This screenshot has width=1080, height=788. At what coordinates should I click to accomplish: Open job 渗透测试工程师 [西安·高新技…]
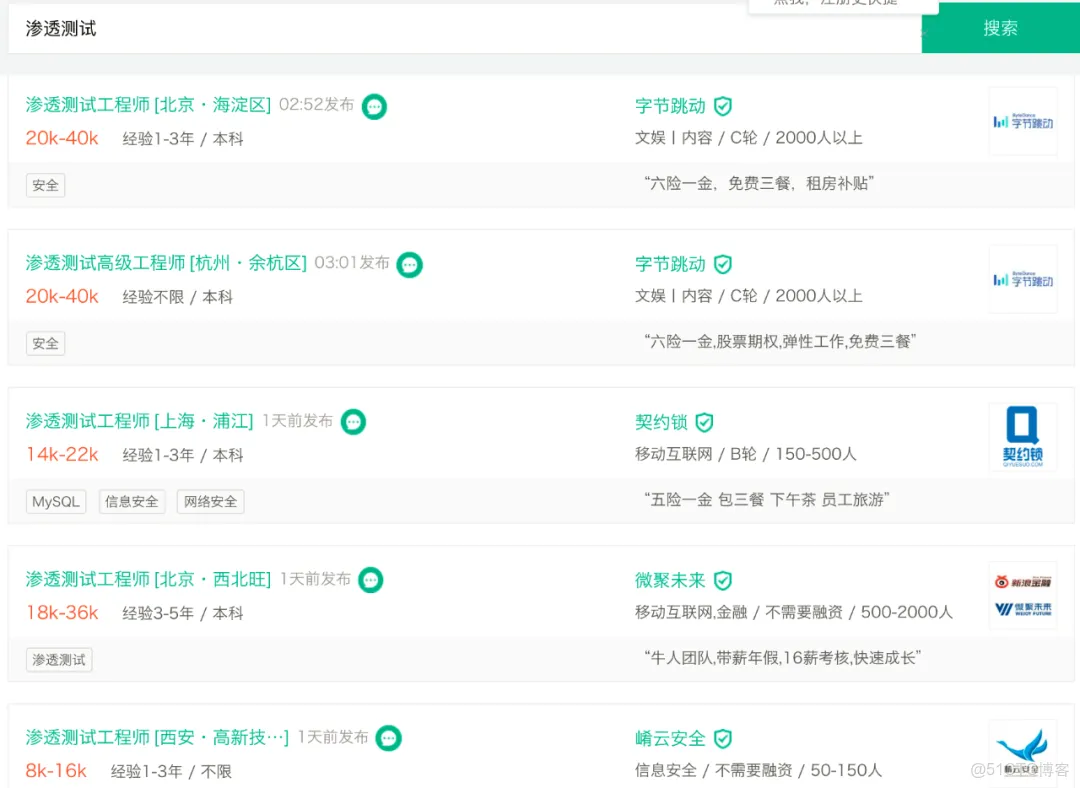click(157, 738)
